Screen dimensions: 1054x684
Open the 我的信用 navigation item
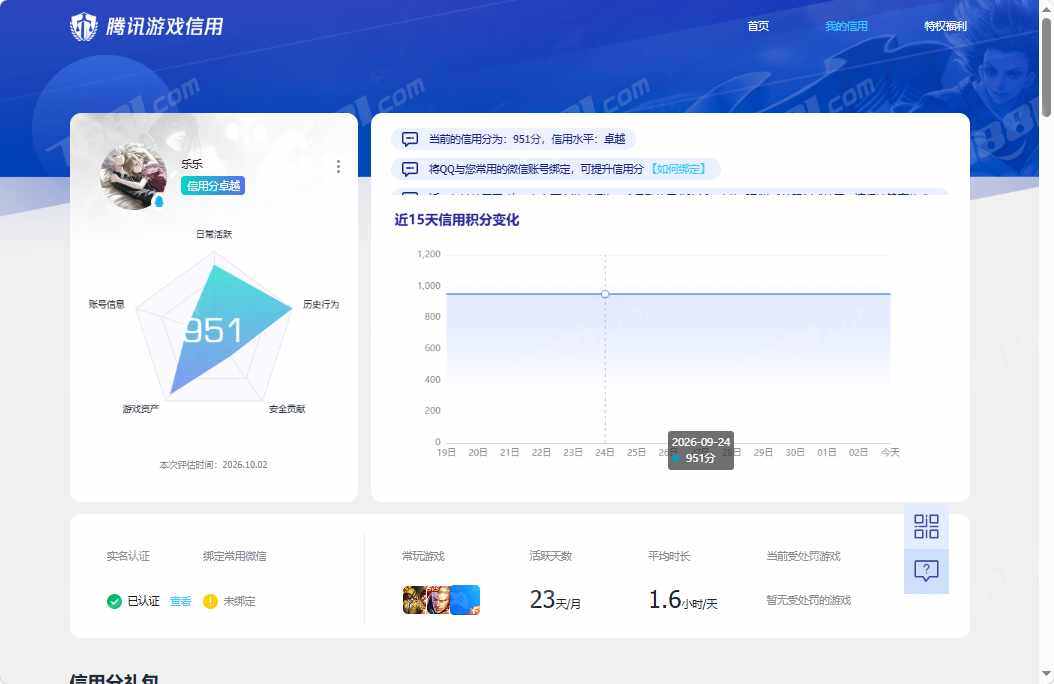coord(846,26)
